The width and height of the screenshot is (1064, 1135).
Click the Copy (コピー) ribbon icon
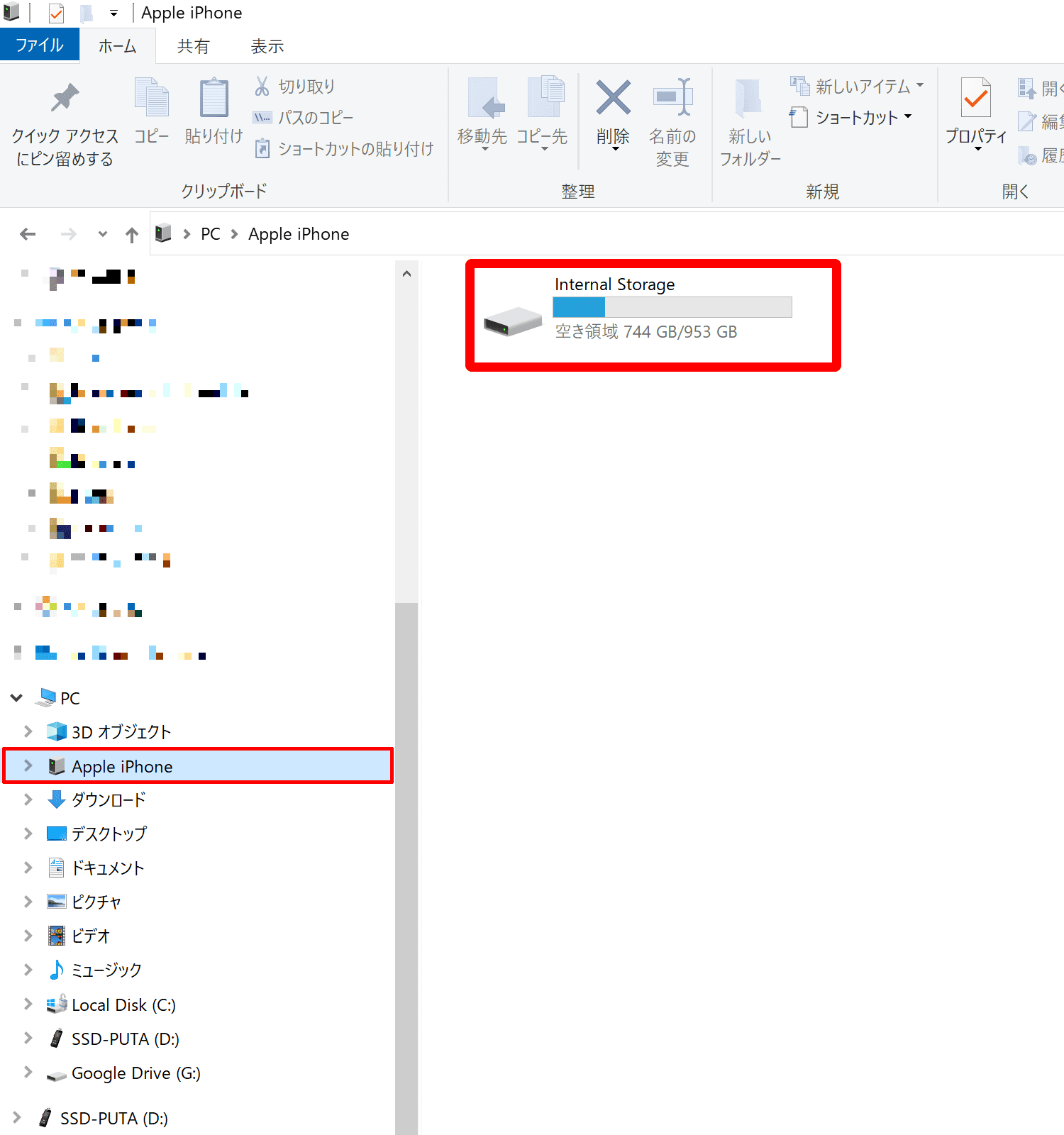[x=152, y=97]
